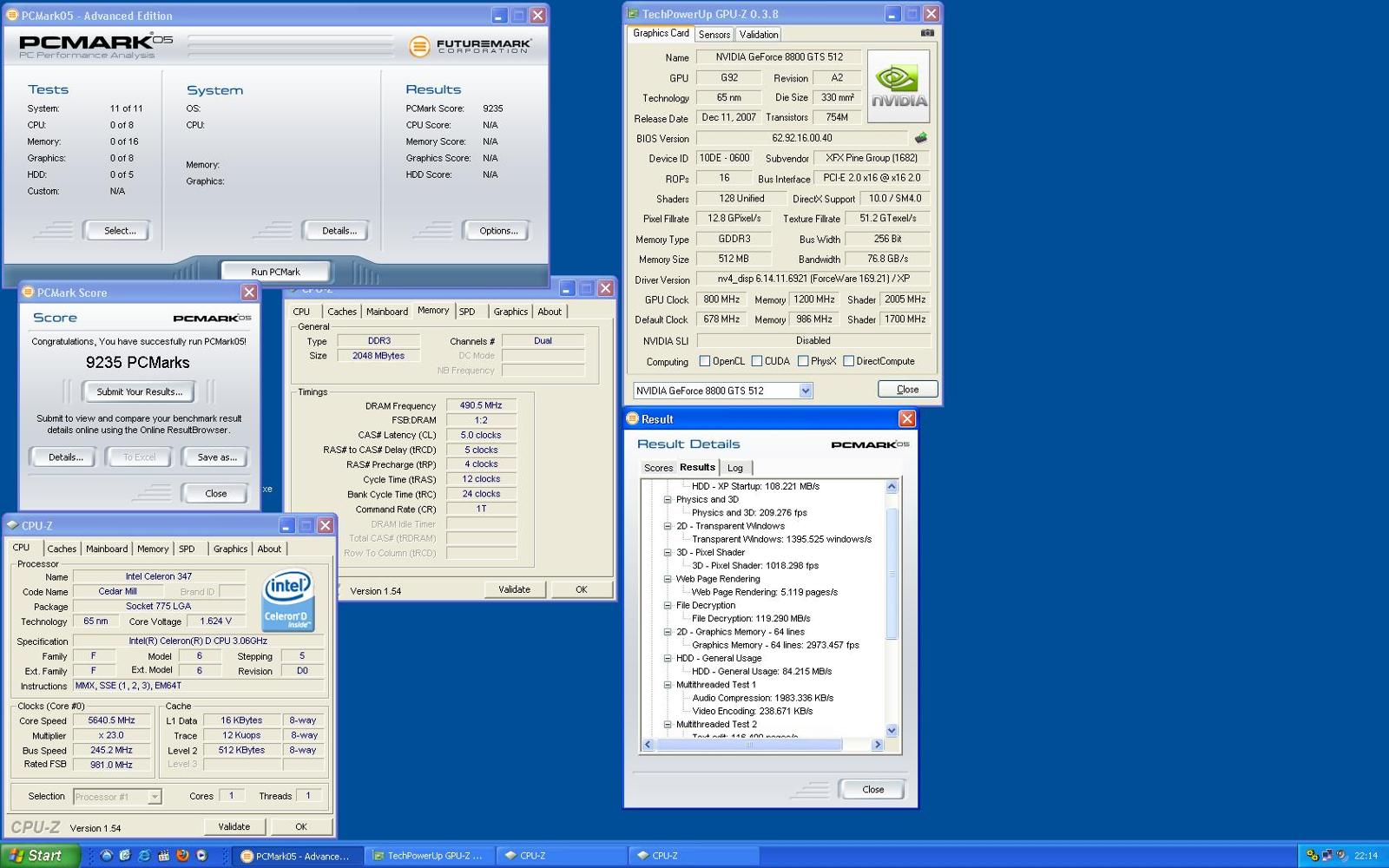Switch to the Scores tab in Result Details
This screenshot has width=1389, height=868.
(x=658, y=468)
